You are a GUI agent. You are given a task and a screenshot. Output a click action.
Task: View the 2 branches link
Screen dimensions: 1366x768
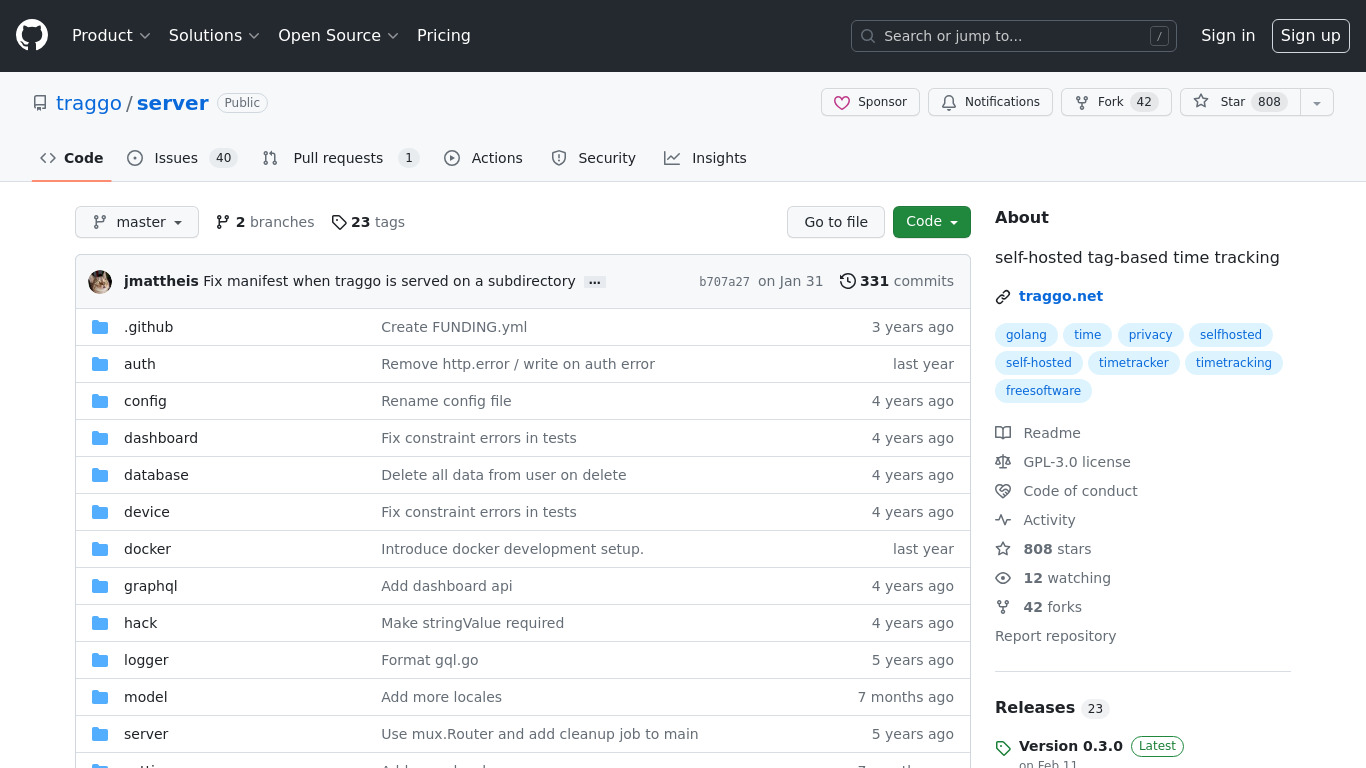click(x=265, y=222)
